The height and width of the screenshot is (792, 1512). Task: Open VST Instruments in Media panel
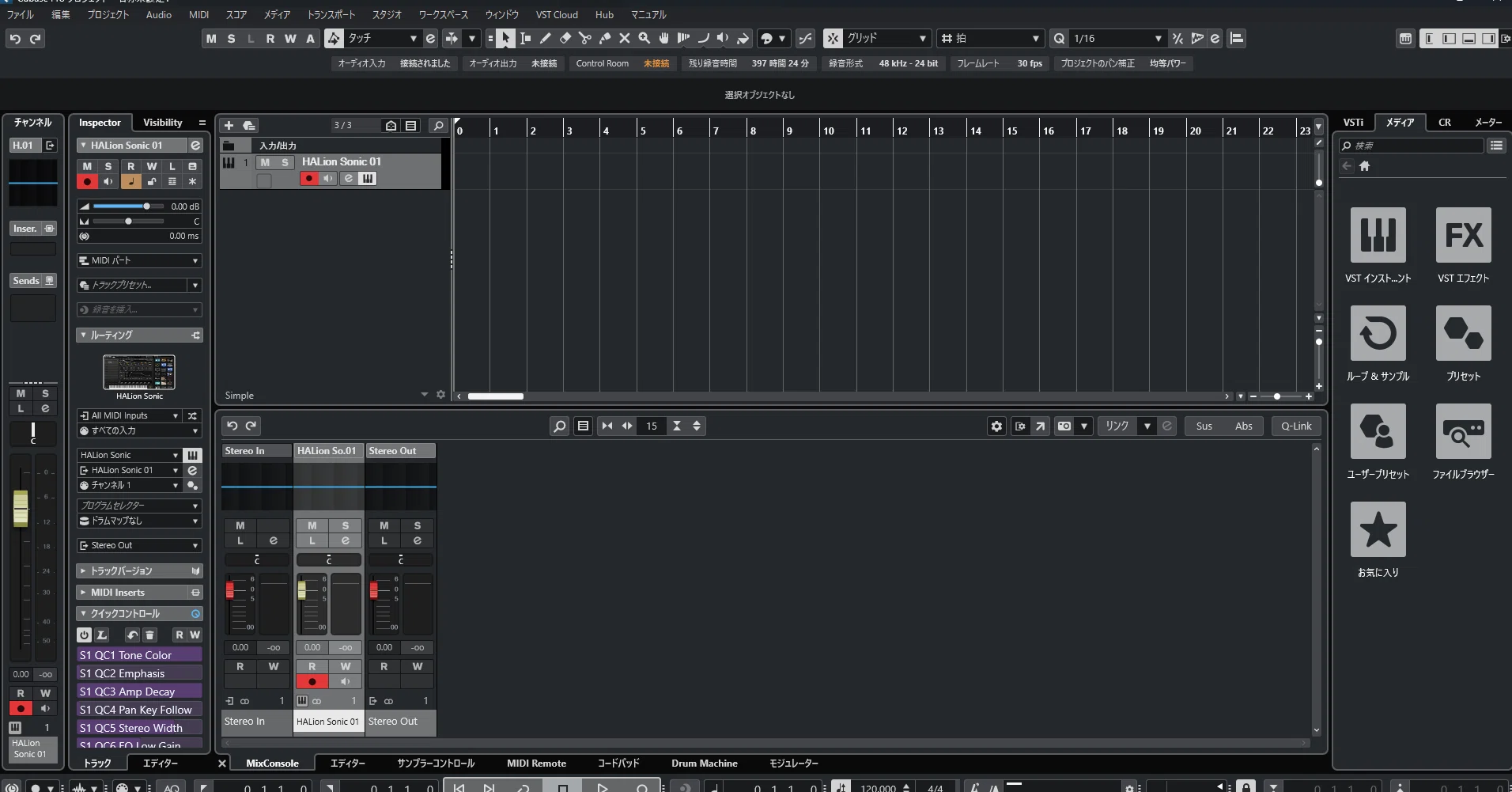click(x=1378, y=245)
